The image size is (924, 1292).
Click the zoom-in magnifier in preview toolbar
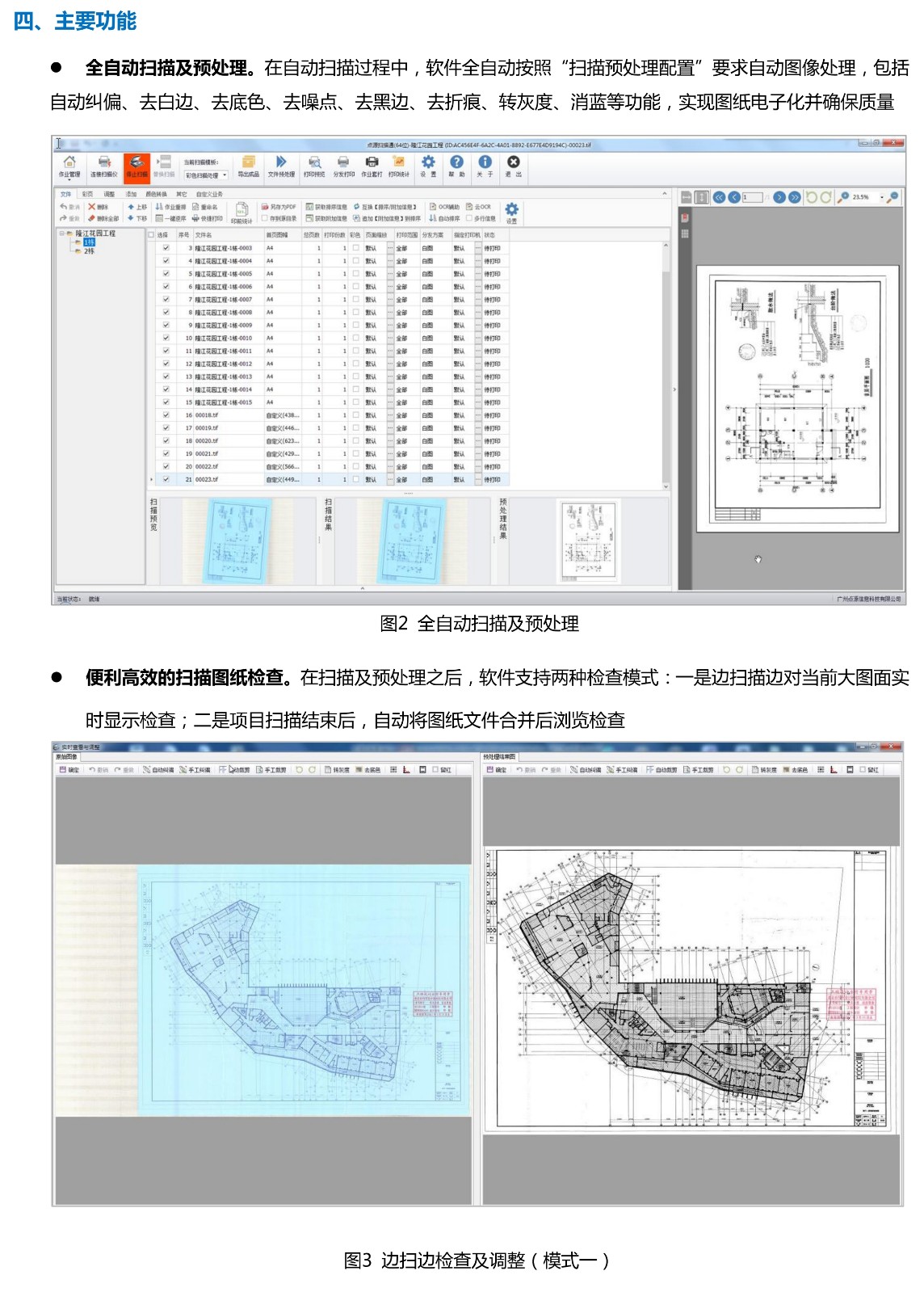pyautogui.click(x=843, y=197)
